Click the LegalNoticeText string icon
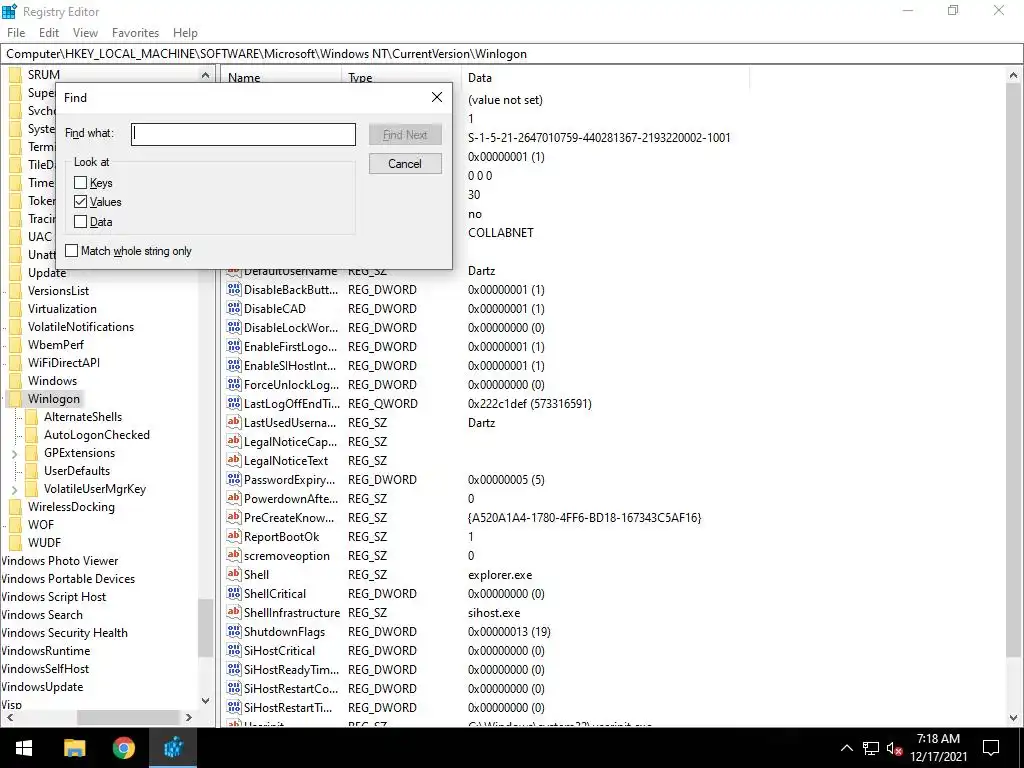Image resolution: width=1024 pixels, height=768 pixels. point(234,460)
